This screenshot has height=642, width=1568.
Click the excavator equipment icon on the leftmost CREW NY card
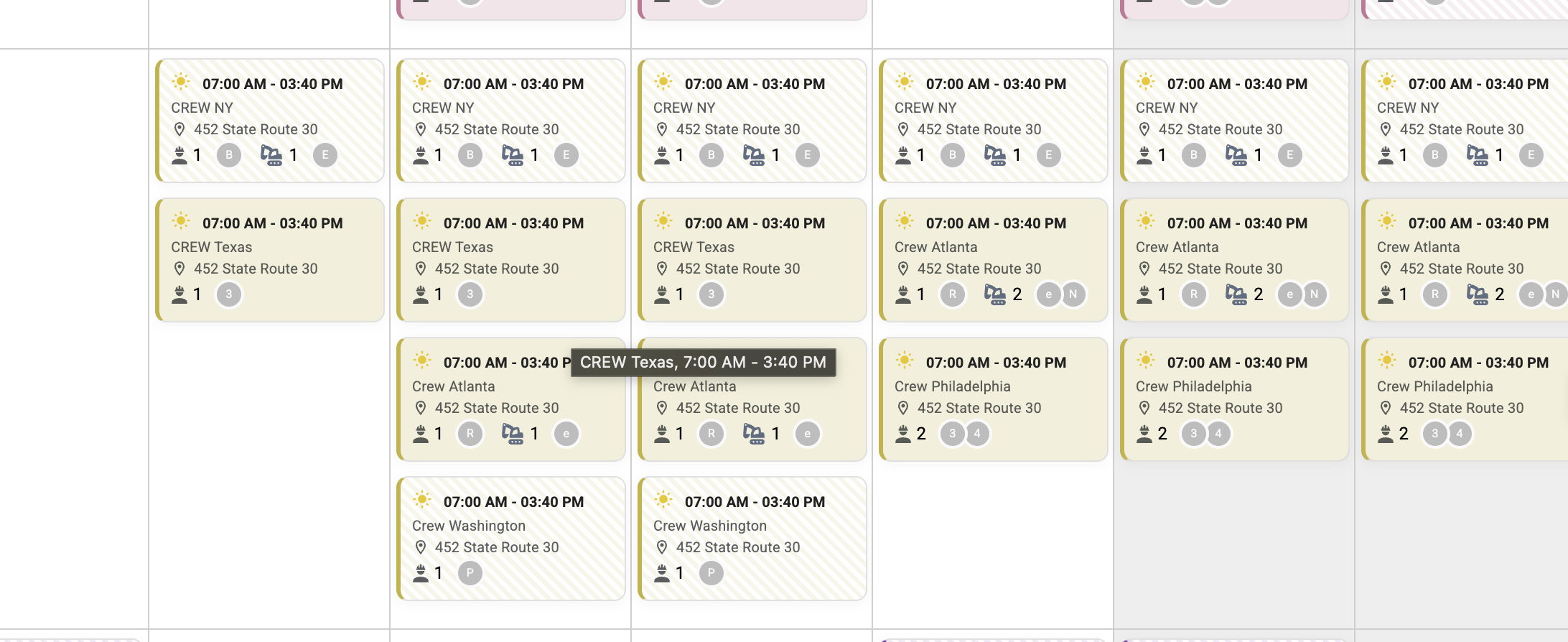pos(271,155)
